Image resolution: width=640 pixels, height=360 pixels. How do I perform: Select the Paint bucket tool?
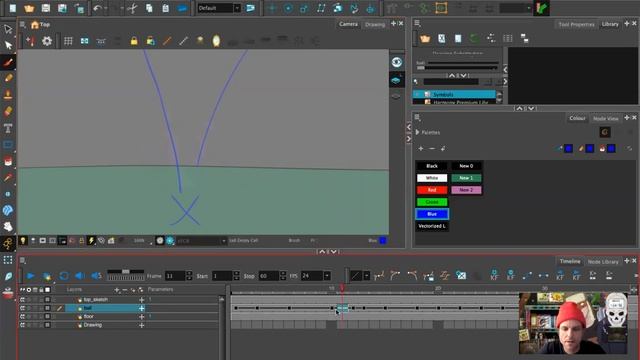[x=8, y=161]
